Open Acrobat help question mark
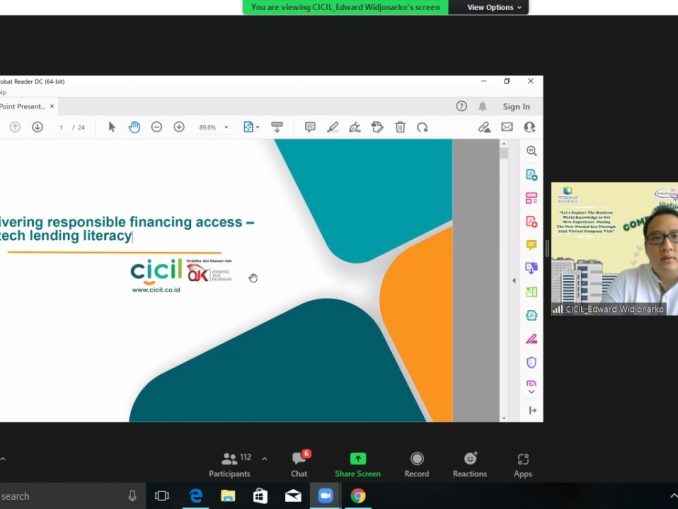 tap(461, 106)
